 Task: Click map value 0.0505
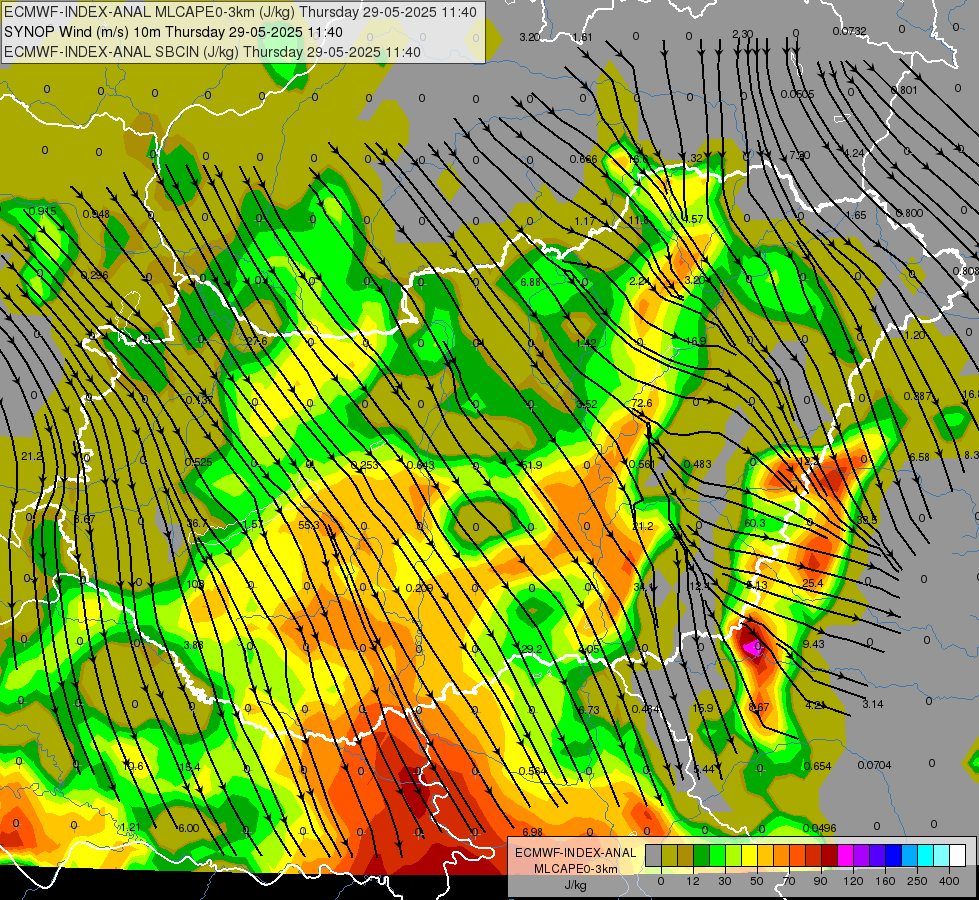[x=797, y=94]
